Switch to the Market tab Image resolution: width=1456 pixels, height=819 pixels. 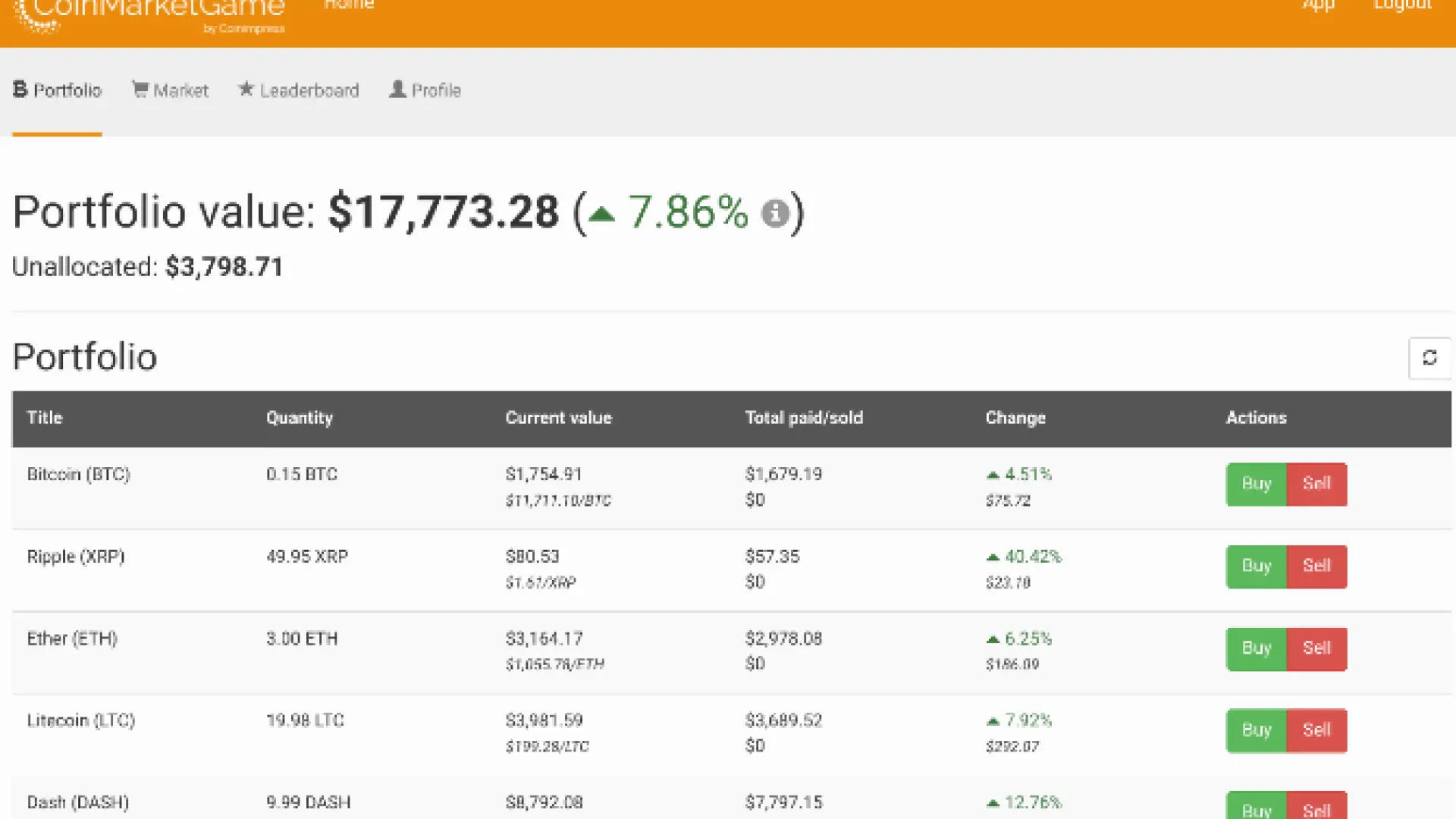180,89
